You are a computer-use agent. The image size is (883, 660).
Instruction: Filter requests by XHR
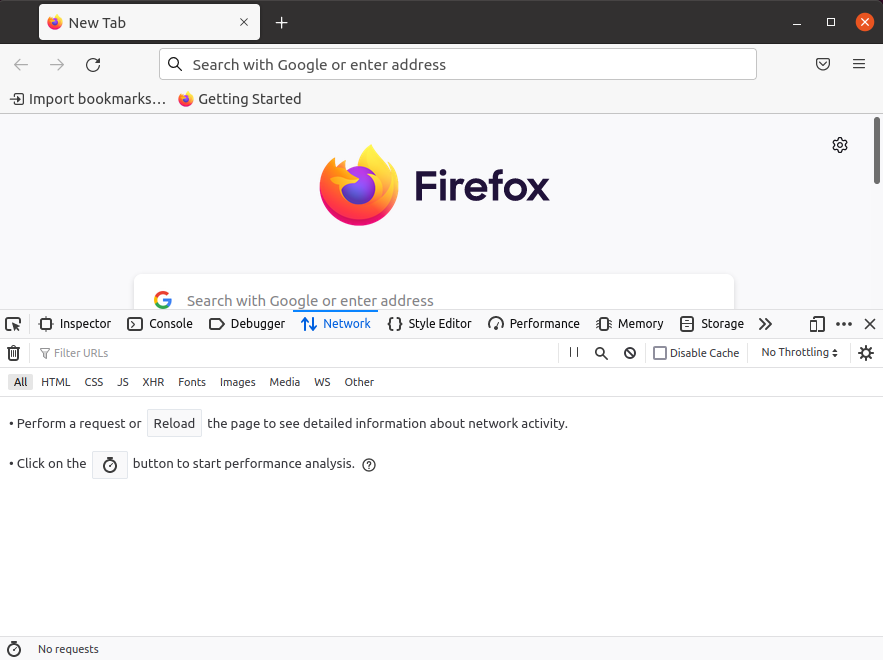(153, 382)
